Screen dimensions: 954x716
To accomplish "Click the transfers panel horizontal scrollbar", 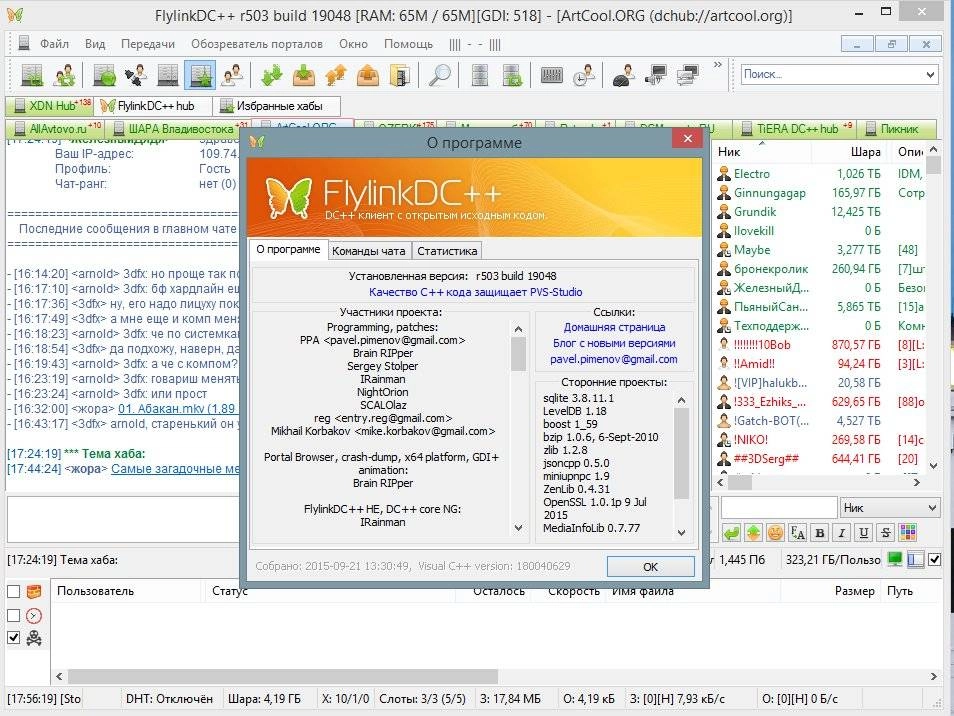I will pos(496,676).
